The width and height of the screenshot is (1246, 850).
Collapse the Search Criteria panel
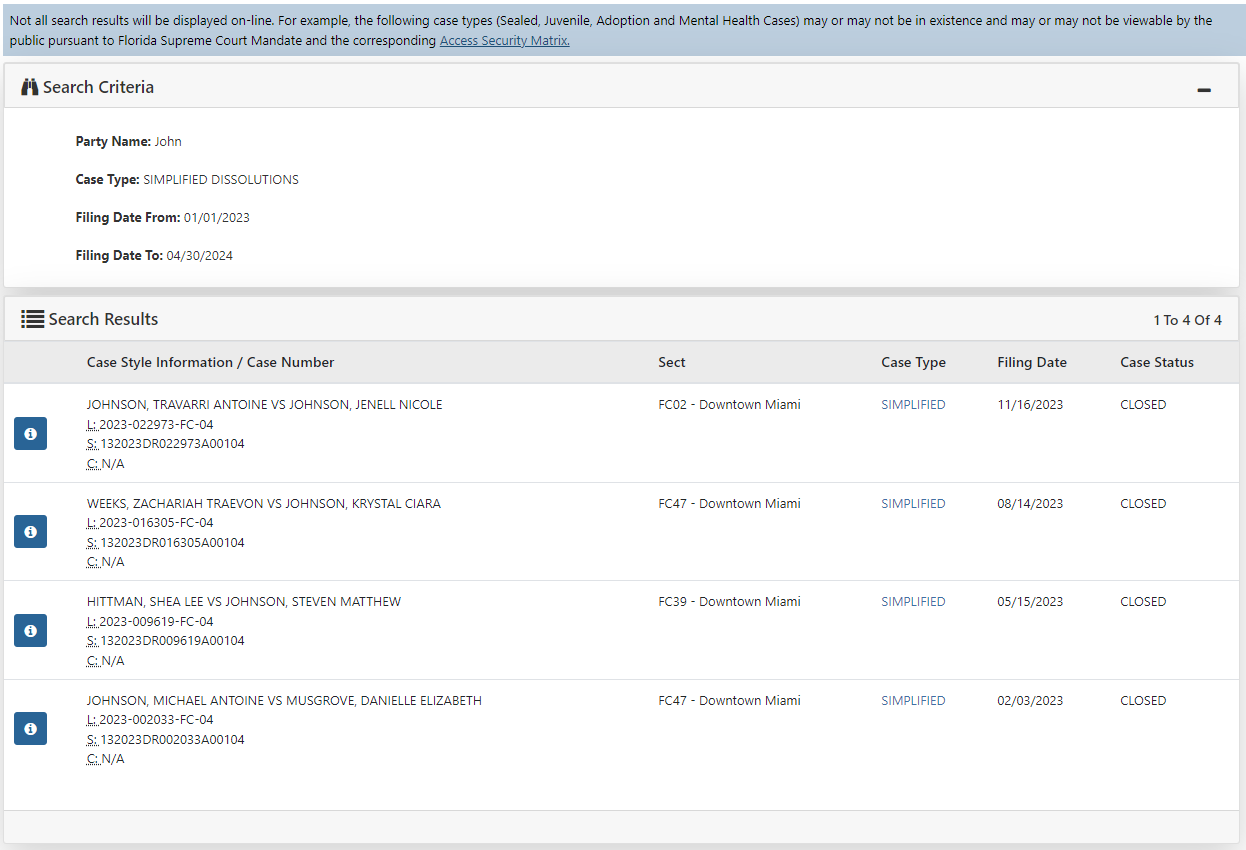[x=1204, y=90]
